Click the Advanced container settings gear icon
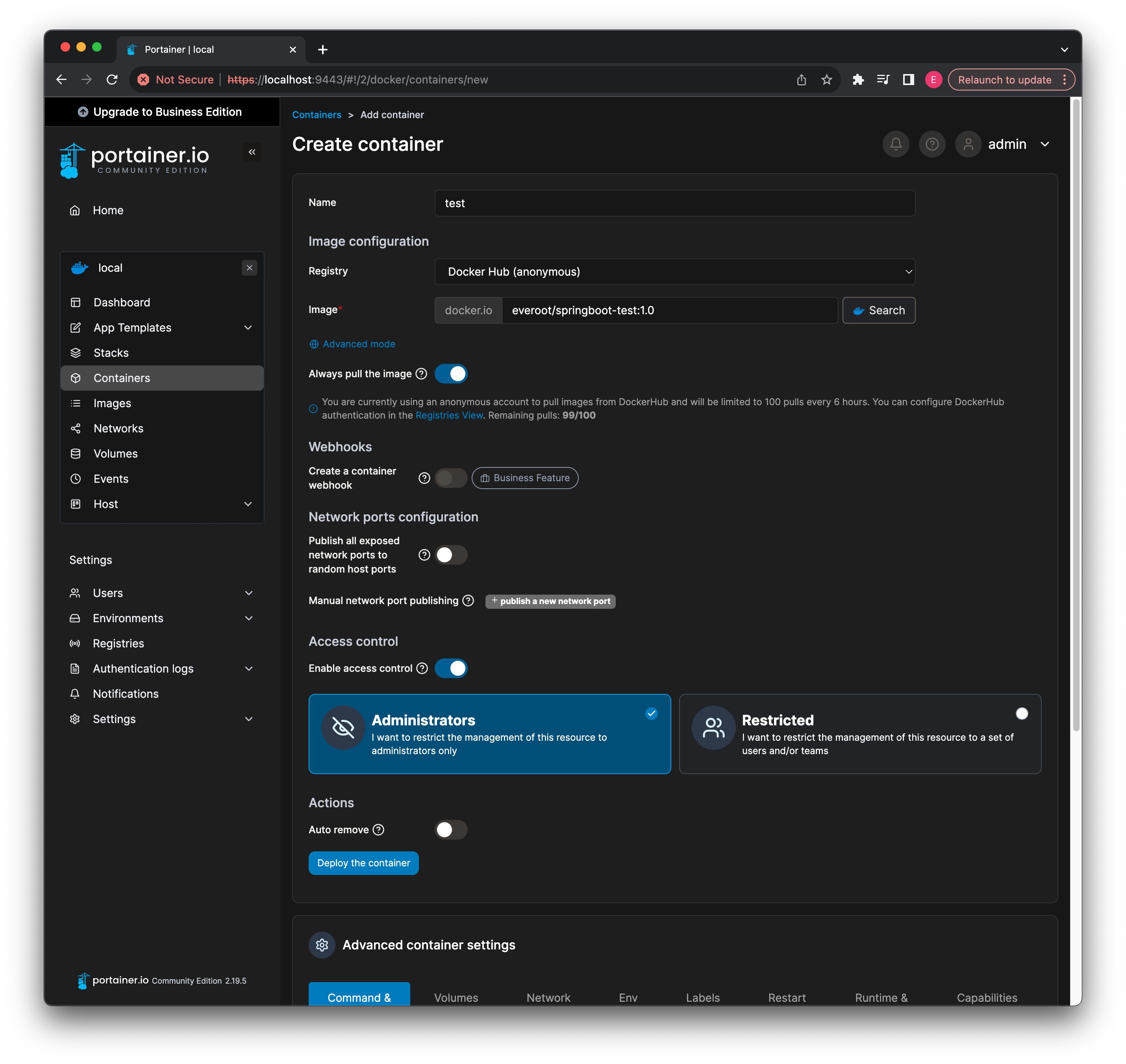 pyautogui.click(x=322, y=945)
